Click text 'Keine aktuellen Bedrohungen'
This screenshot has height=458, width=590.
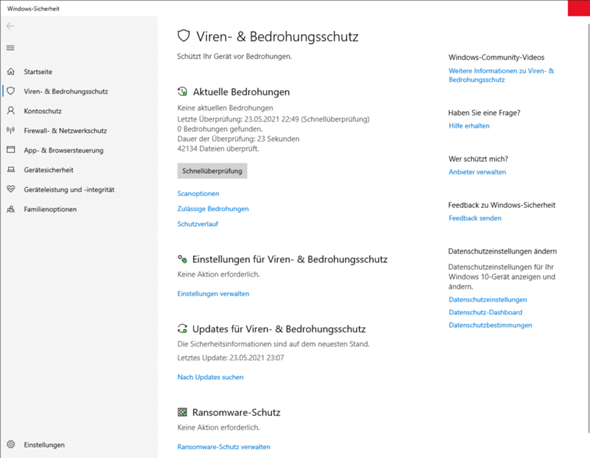coord(225,108)
